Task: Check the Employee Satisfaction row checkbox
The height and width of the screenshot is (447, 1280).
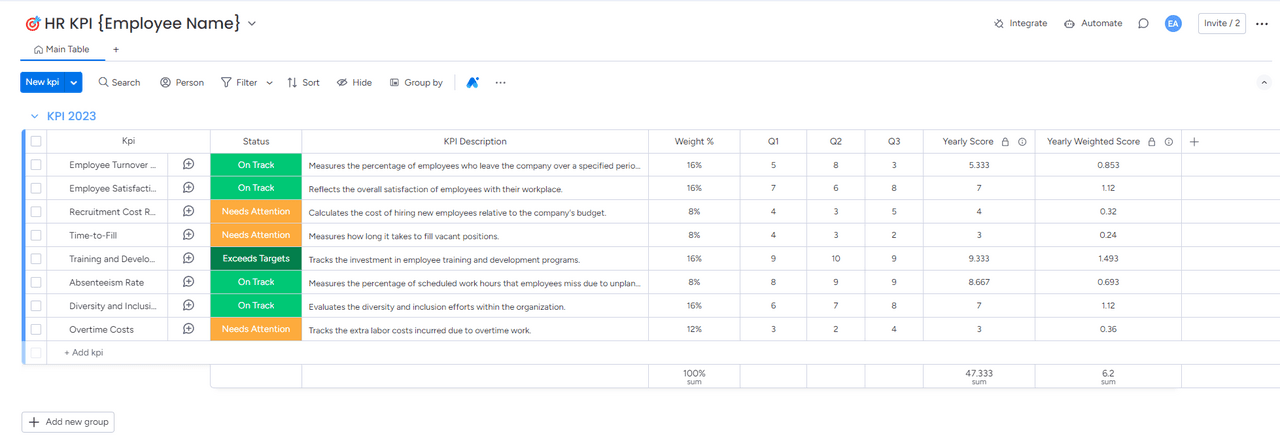Action: 36,188
